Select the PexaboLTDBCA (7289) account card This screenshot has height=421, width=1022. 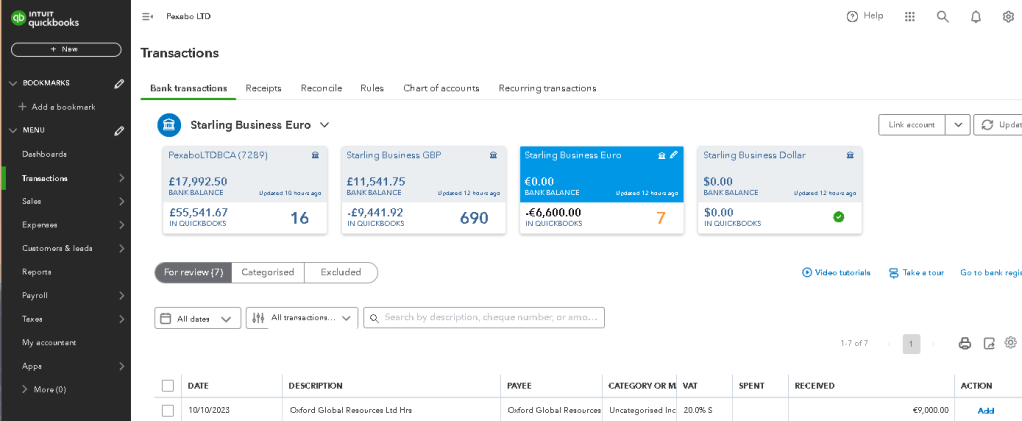pos(244,190)
